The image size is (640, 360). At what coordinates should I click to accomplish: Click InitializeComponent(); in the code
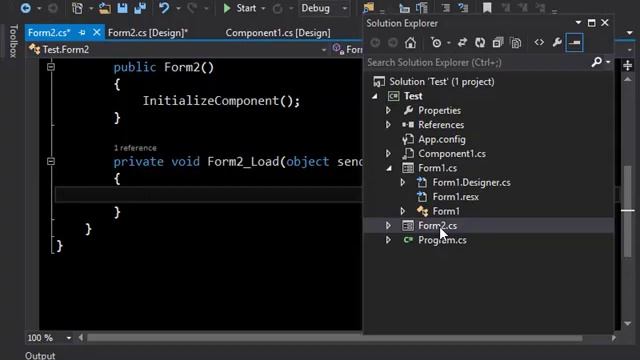(221, 101)
